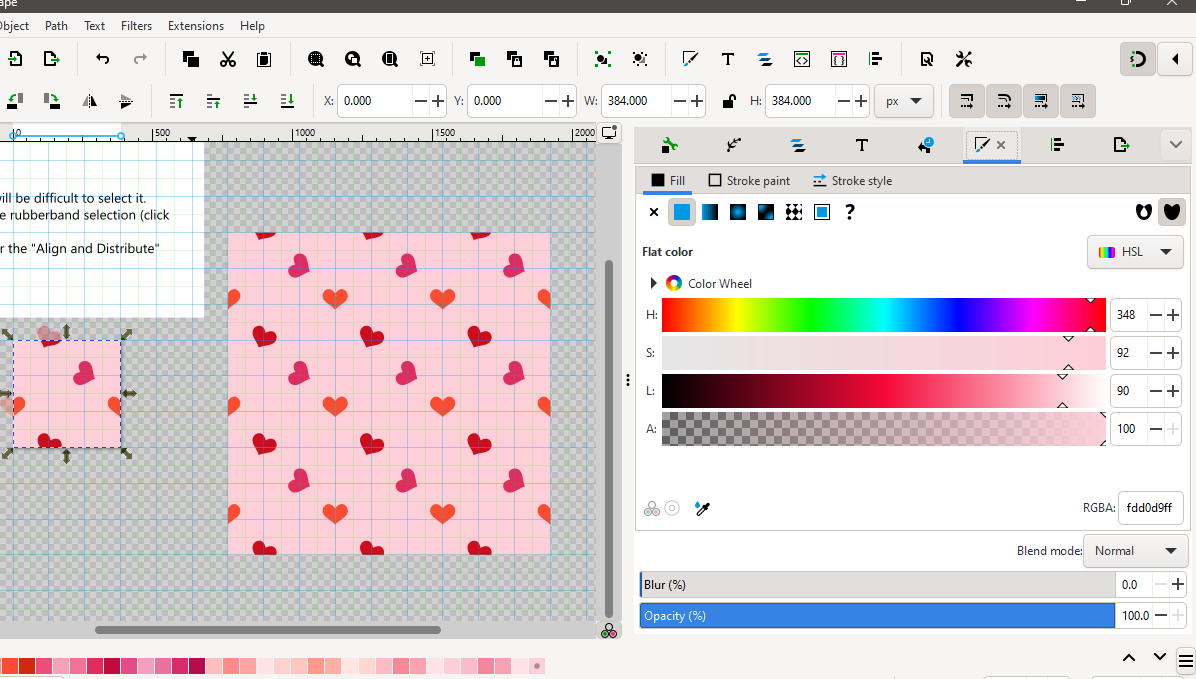The image size is (1196, 679).
Task: Increase the Hue value plus button
Action: (x=1173, y=315)
